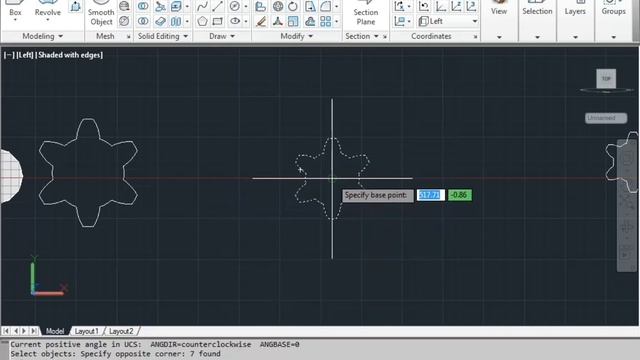Open the View panel dropdown arrow
The image size is (640, 360).
[x=499, y=37]
